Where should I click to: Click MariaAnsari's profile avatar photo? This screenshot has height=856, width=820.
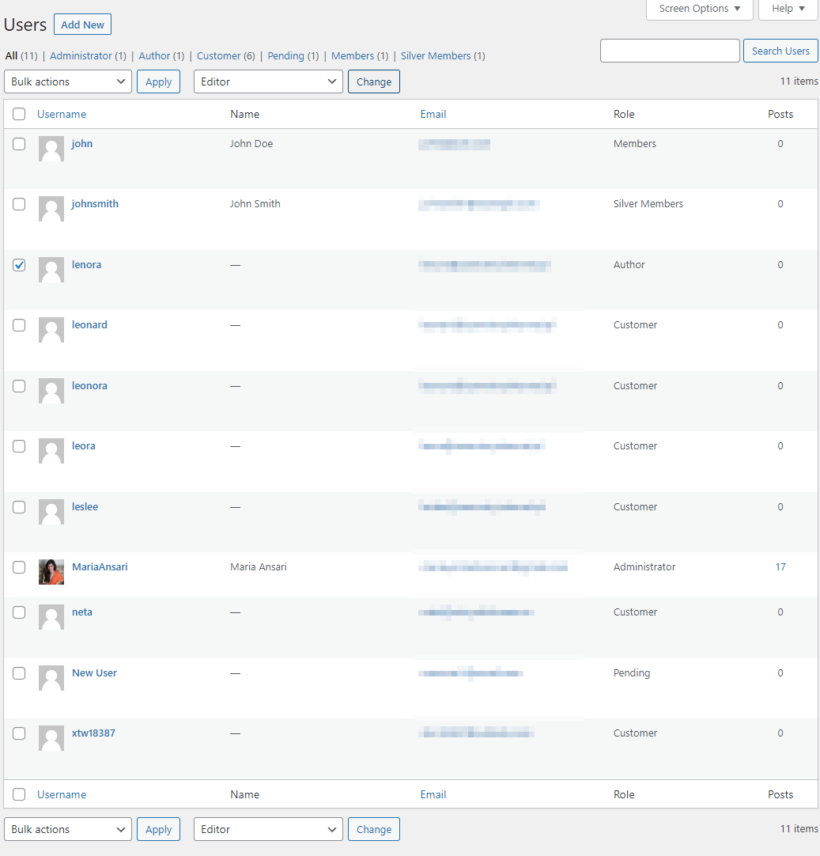(x=51, y=572)
